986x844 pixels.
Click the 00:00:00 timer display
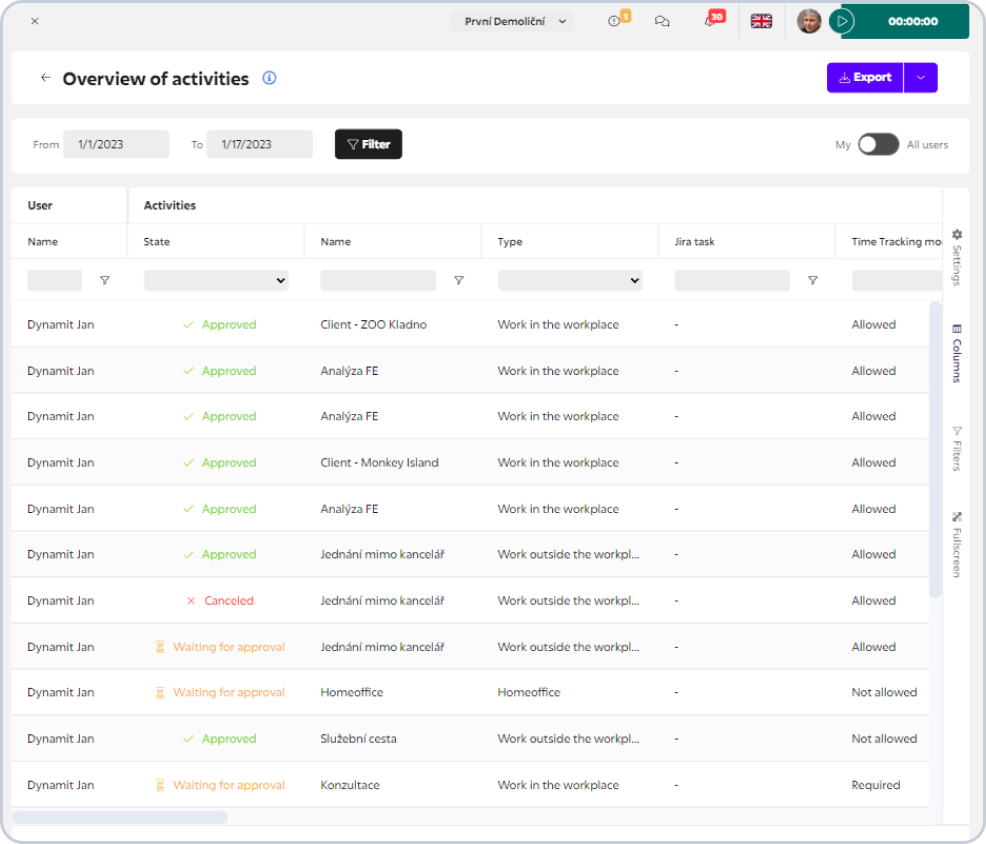[x=913, y=21]
